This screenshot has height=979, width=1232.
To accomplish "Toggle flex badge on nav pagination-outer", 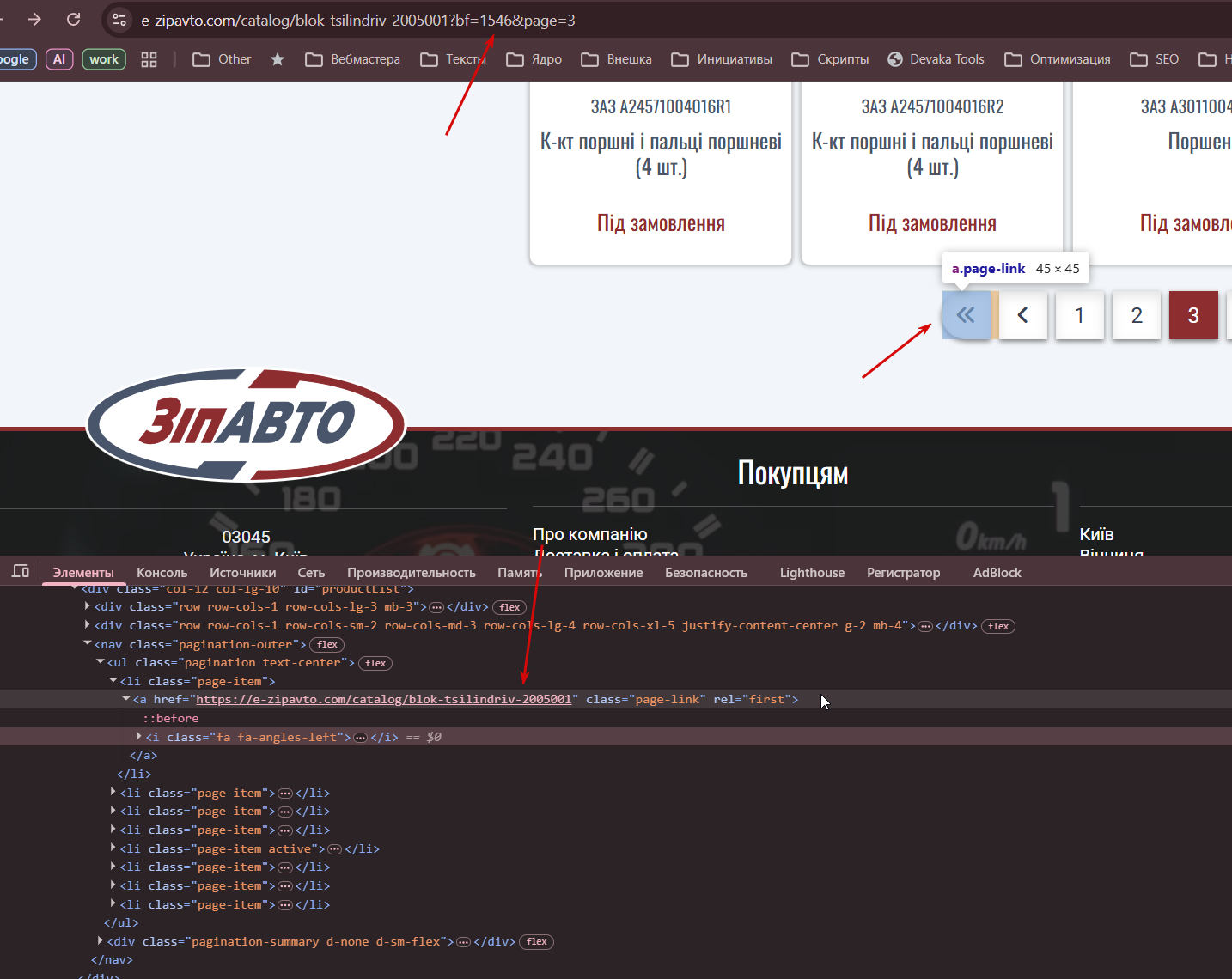I will [327, 644].
